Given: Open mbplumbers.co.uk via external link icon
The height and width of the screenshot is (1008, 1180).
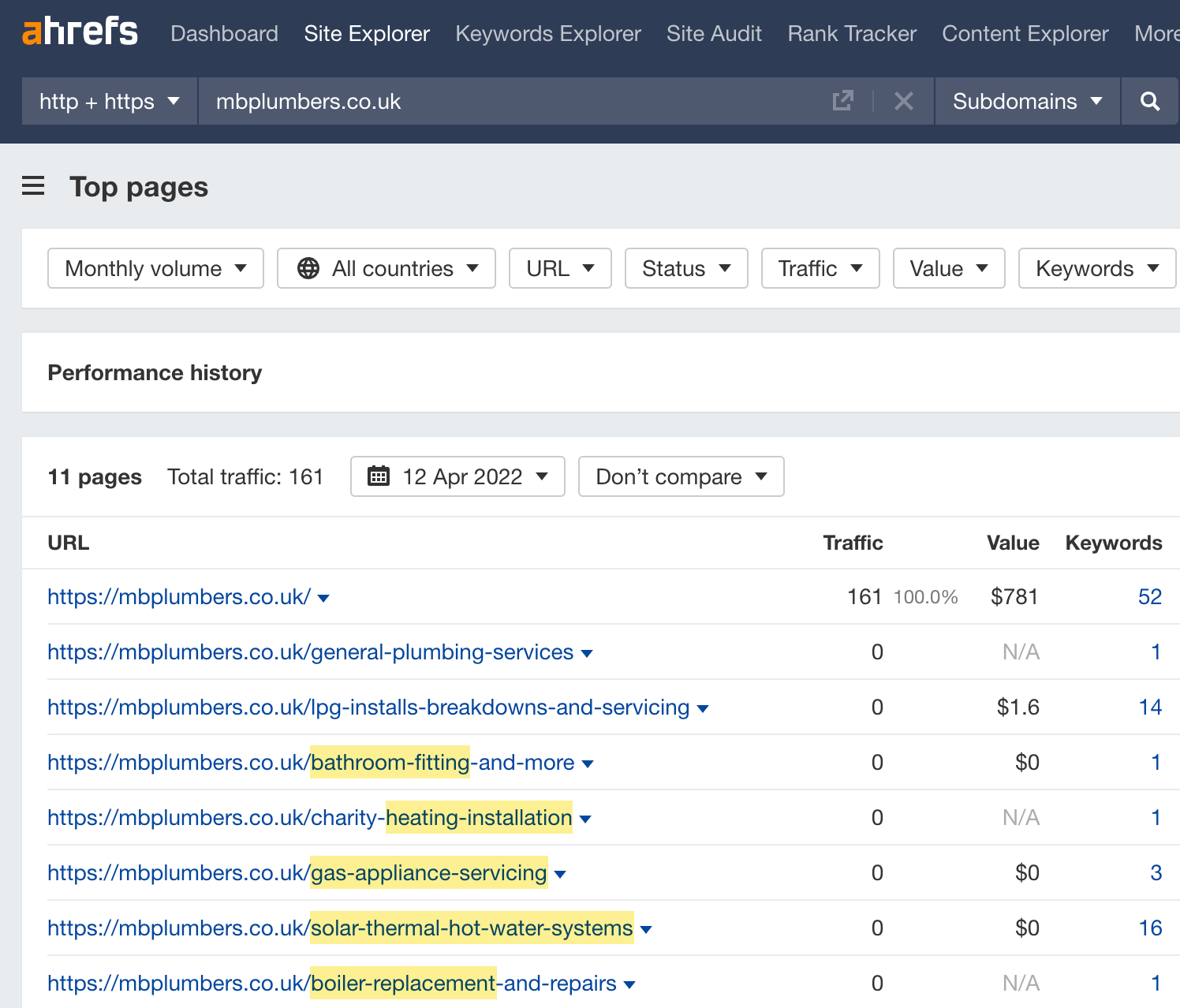Looking at the screenshot, I should pos(843,101).
